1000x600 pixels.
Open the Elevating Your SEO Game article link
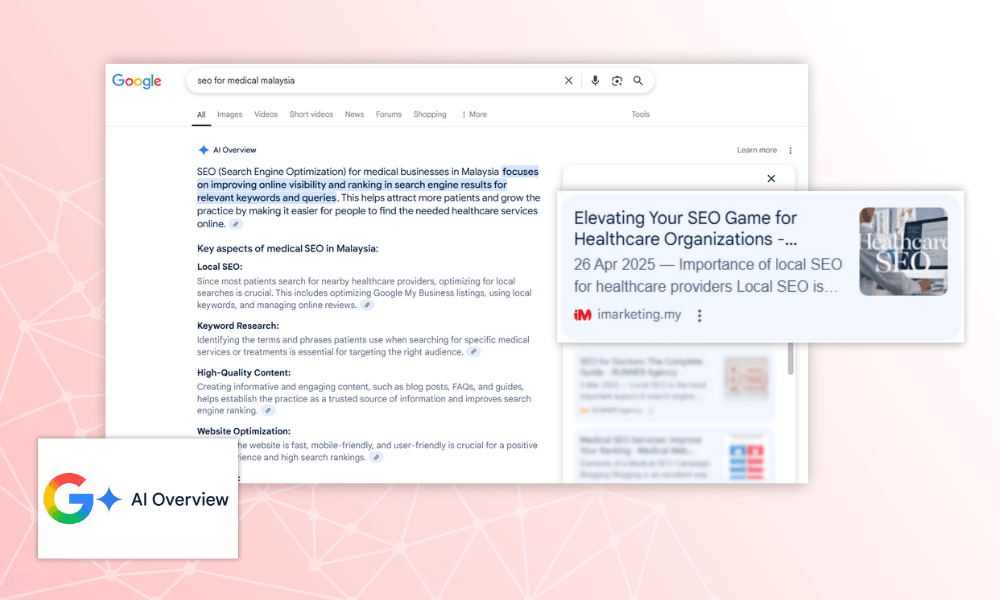coord(685,228)
